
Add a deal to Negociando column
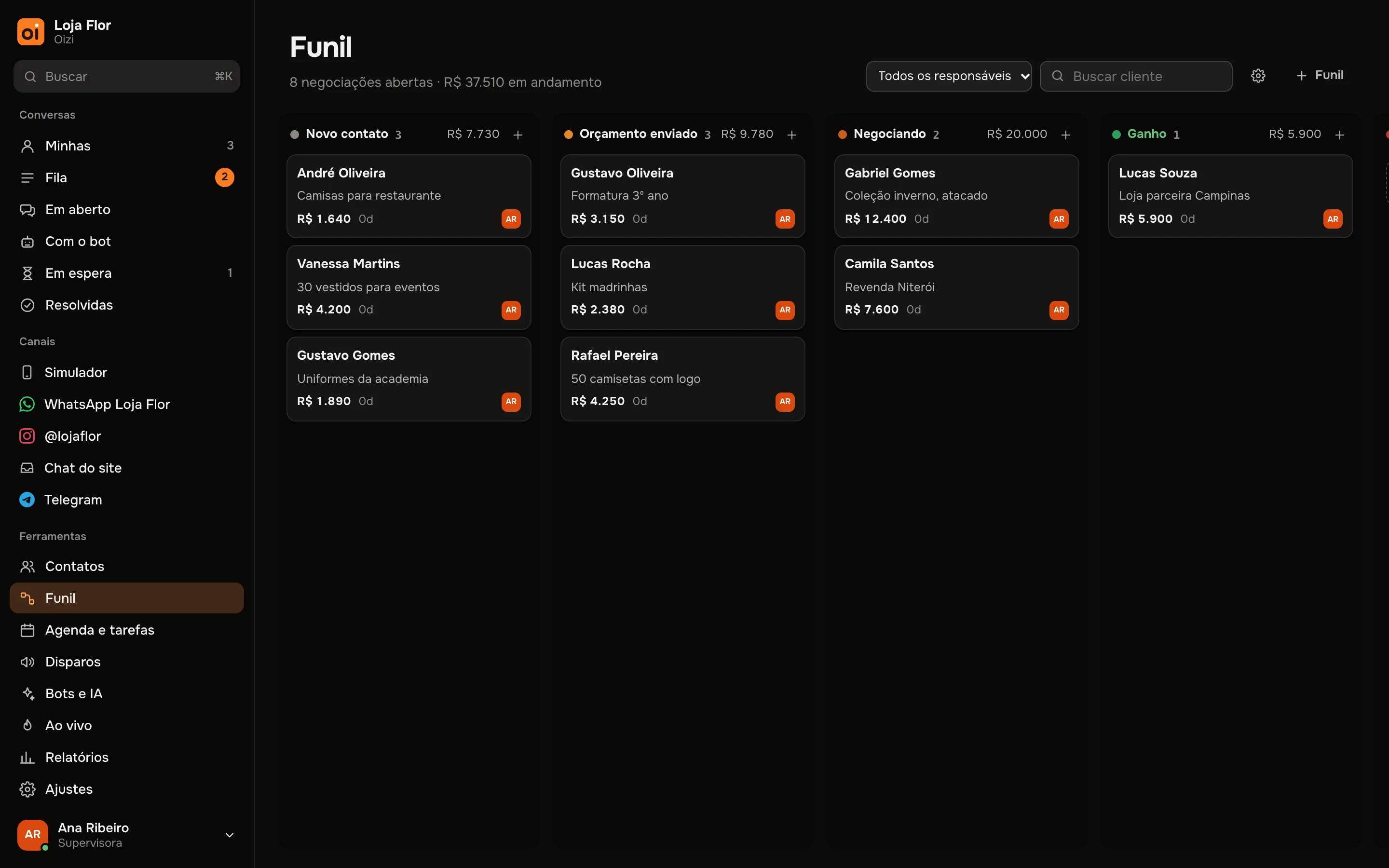[x=1065, y=135]
